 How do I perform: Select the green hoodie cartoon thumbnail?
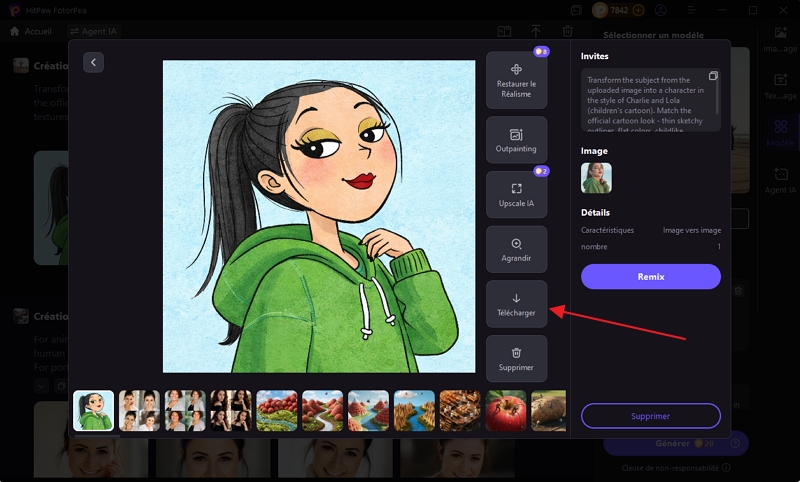click(x=93, y=411)
